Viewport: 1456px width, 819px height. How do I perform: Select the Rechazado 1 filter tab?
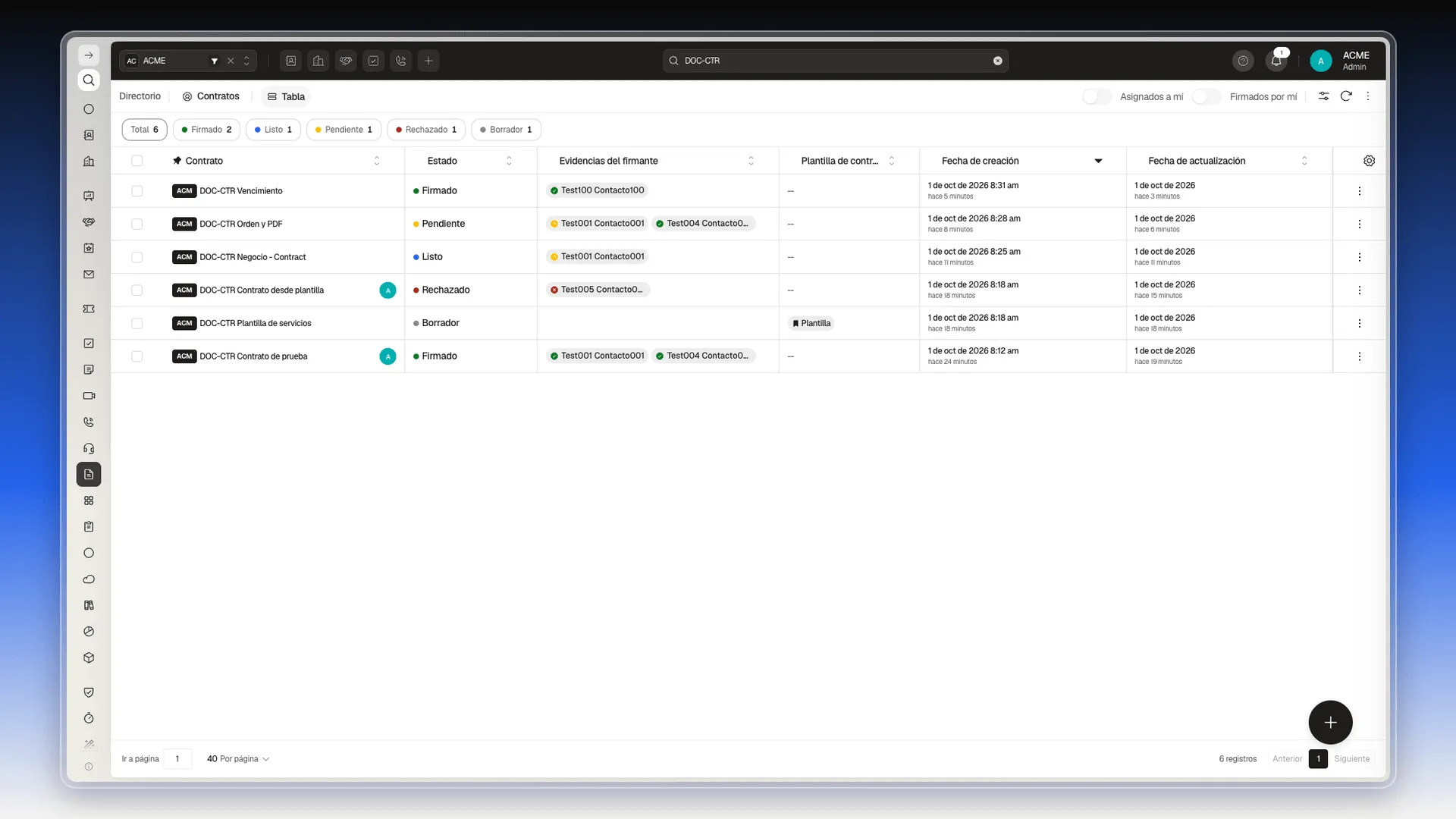[426, 130]
